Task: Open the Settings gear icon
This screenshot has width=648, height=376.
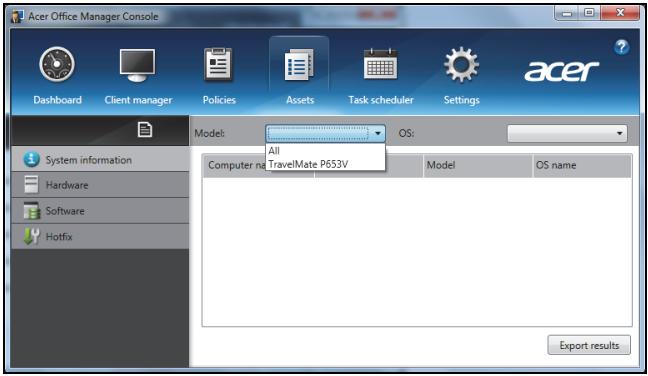Action: pyautogui.click(x=461, y=64)
